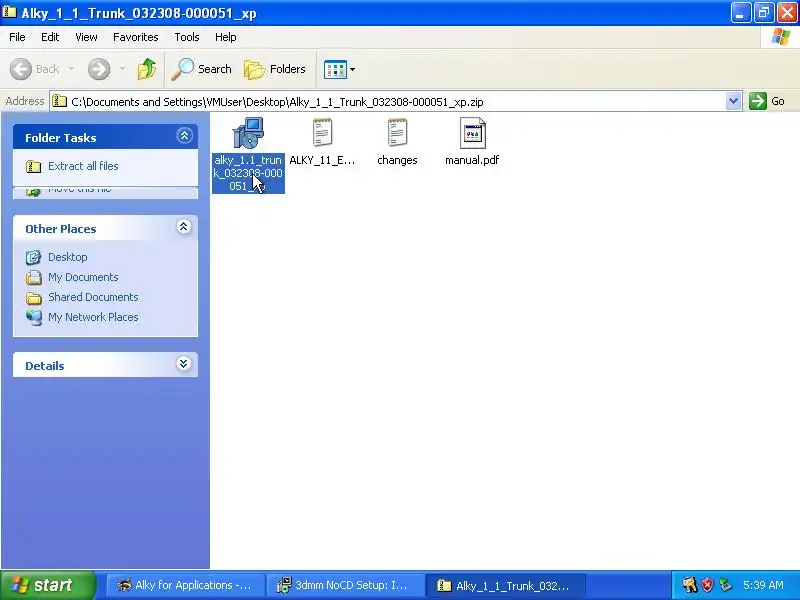This screenshot has height=600, width=800.
Task: Select the ALKY_11_E... text file icon
Action: click(322, 133)
